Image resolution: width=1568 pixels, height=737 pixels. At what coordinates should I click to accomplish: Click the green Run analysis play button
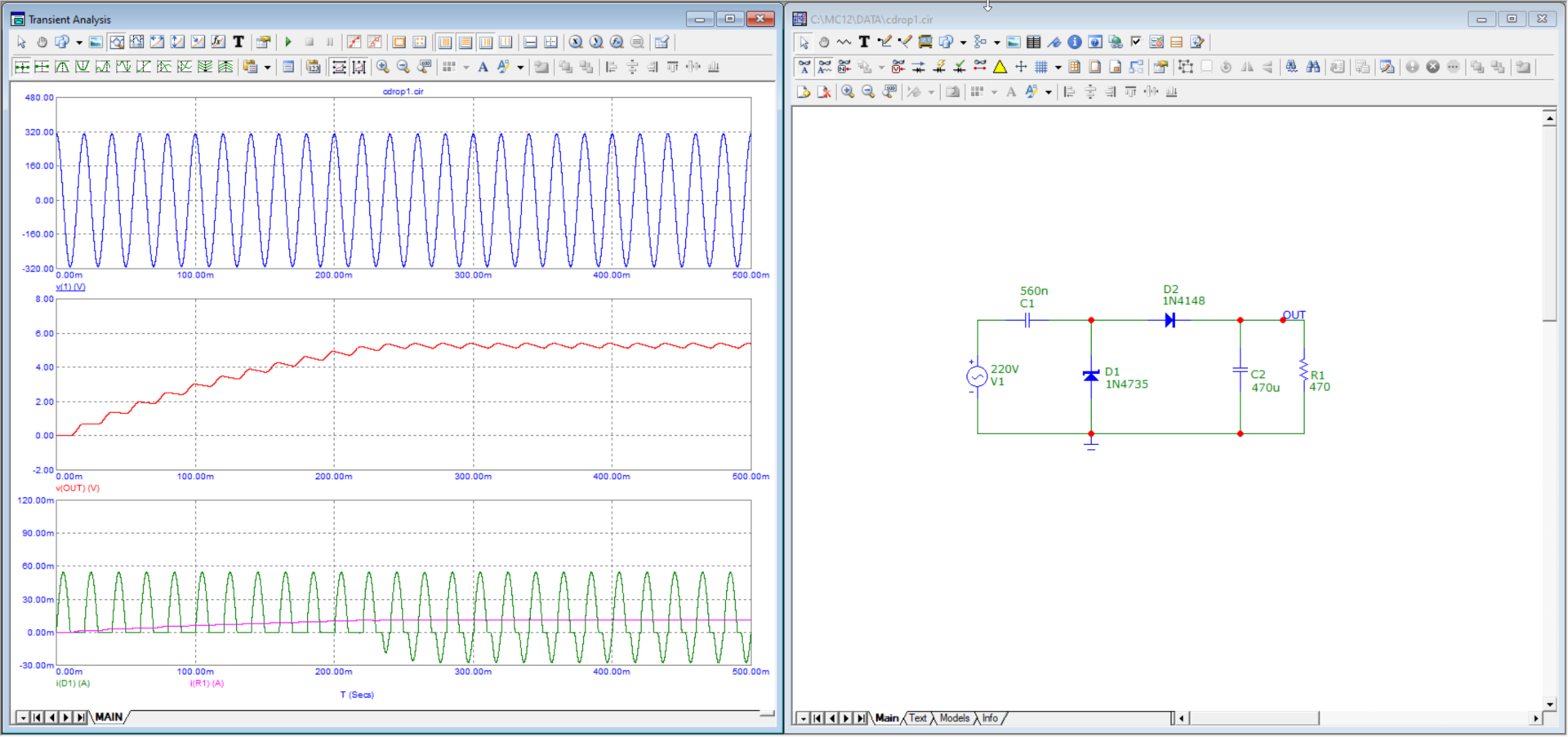point(288,42)
